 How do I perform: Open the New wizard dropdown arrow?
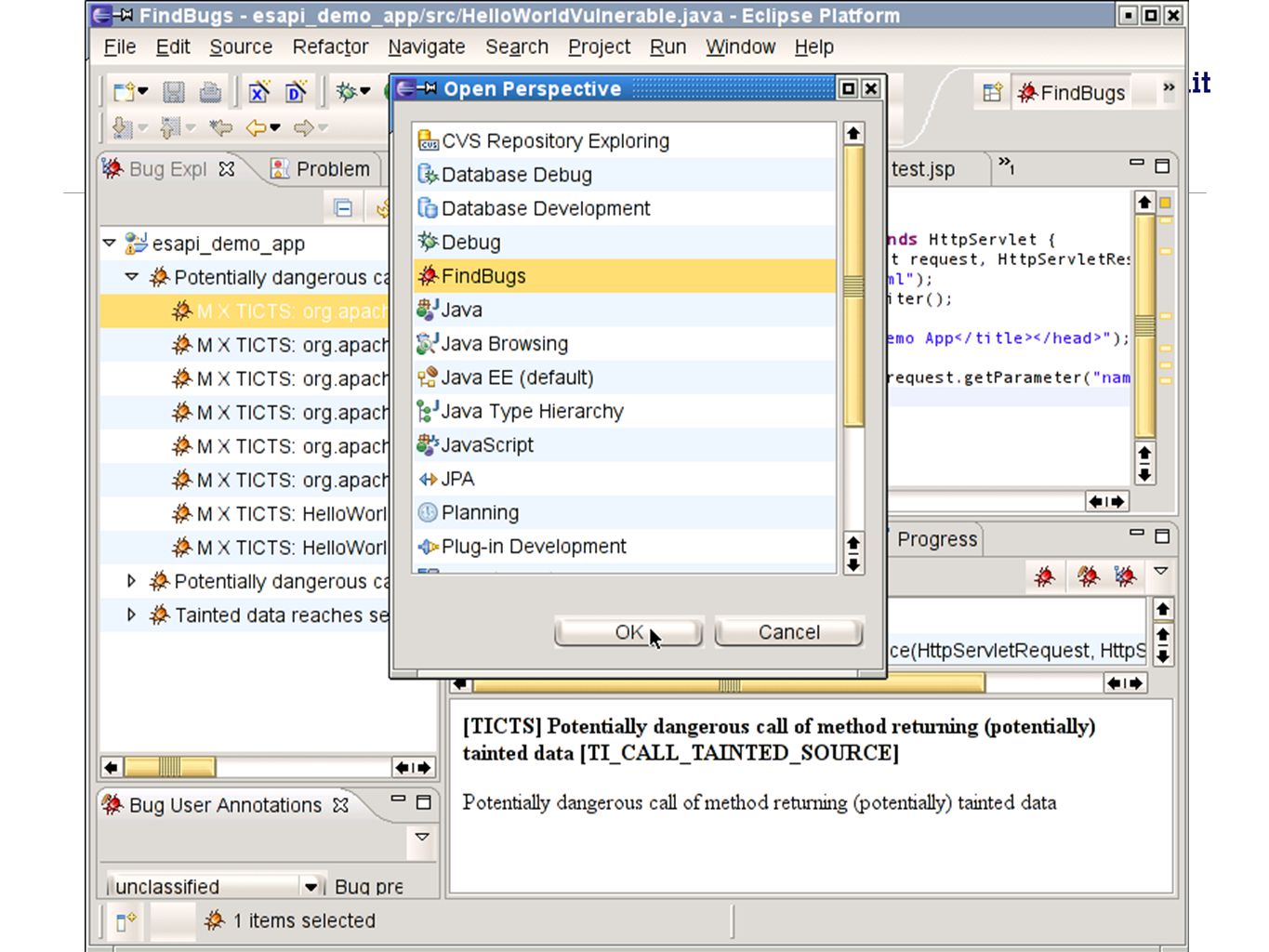coord(143,91)
